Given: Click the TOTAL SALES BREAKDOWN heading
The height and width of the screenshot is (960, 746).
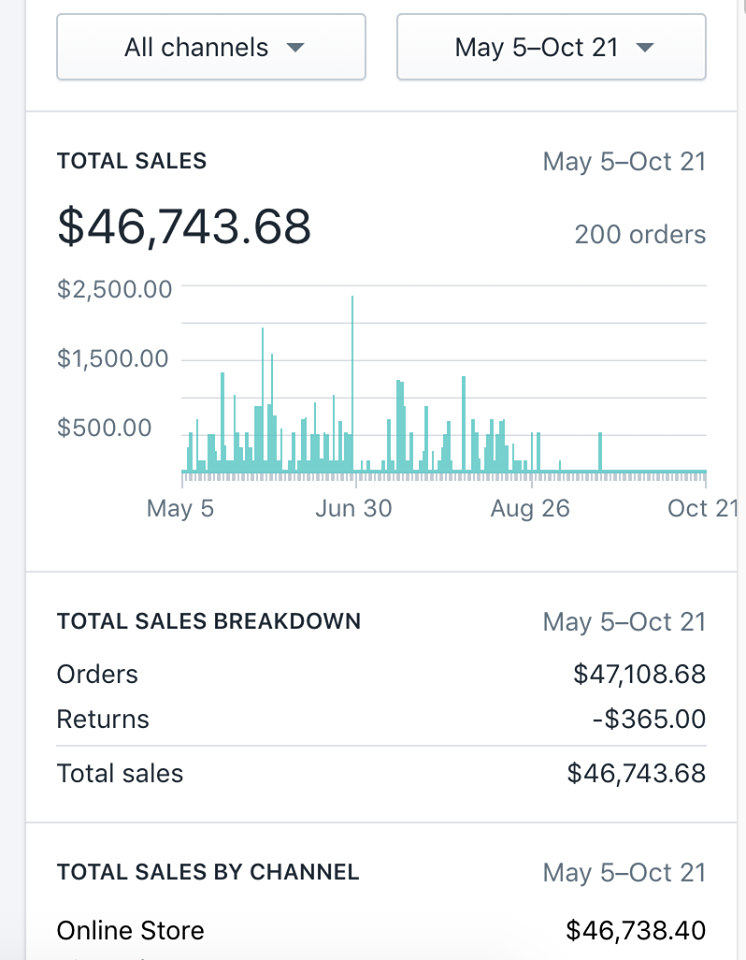Looking at the screenshot, I should tap(209, 621).
